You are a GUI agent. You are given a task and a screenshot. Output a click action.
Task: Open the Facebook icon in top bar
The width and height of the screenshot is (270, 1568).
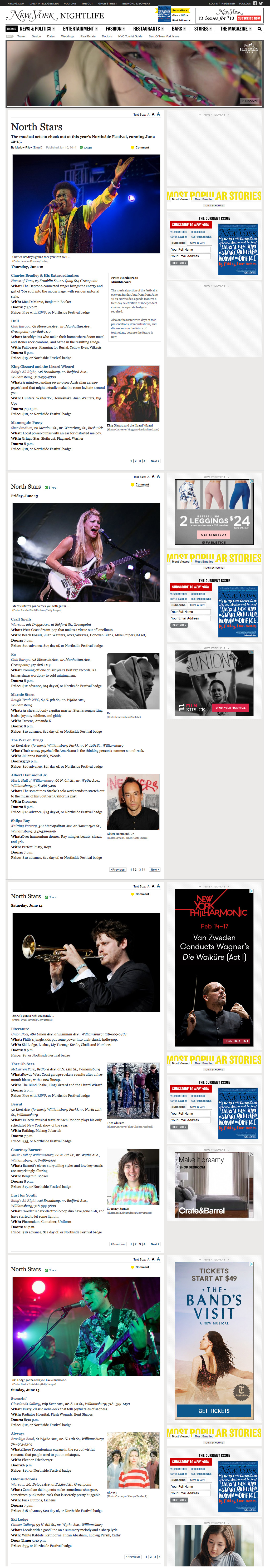point(254,3)
